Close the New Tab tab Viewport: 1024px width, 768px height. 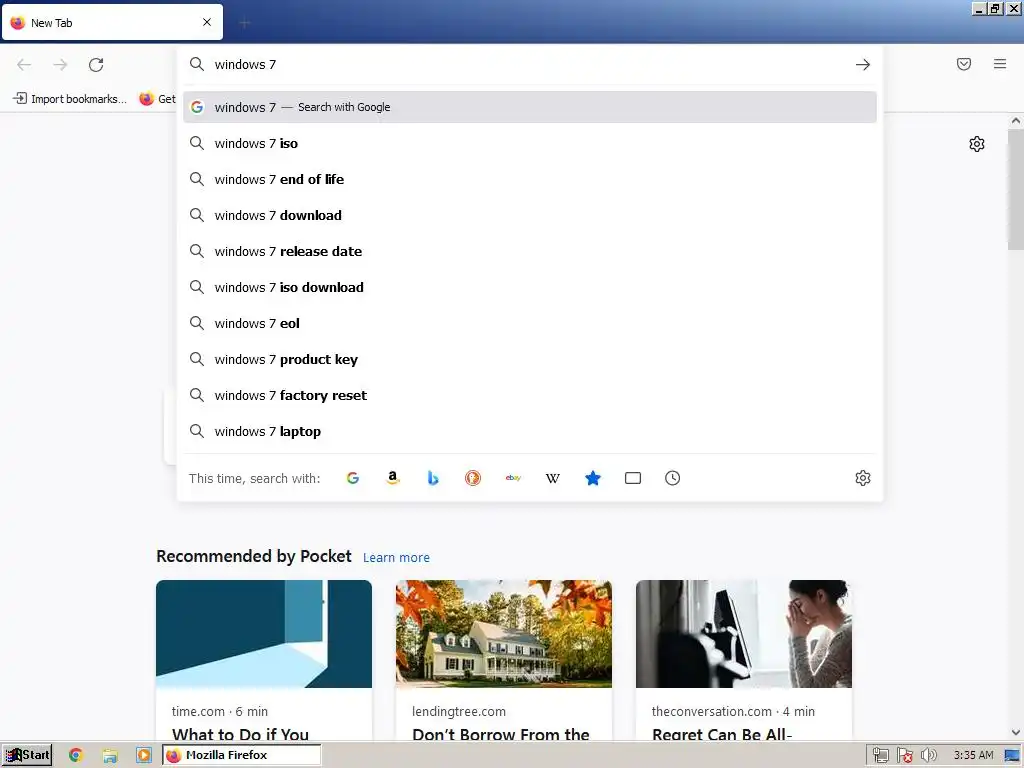(207, 22)
